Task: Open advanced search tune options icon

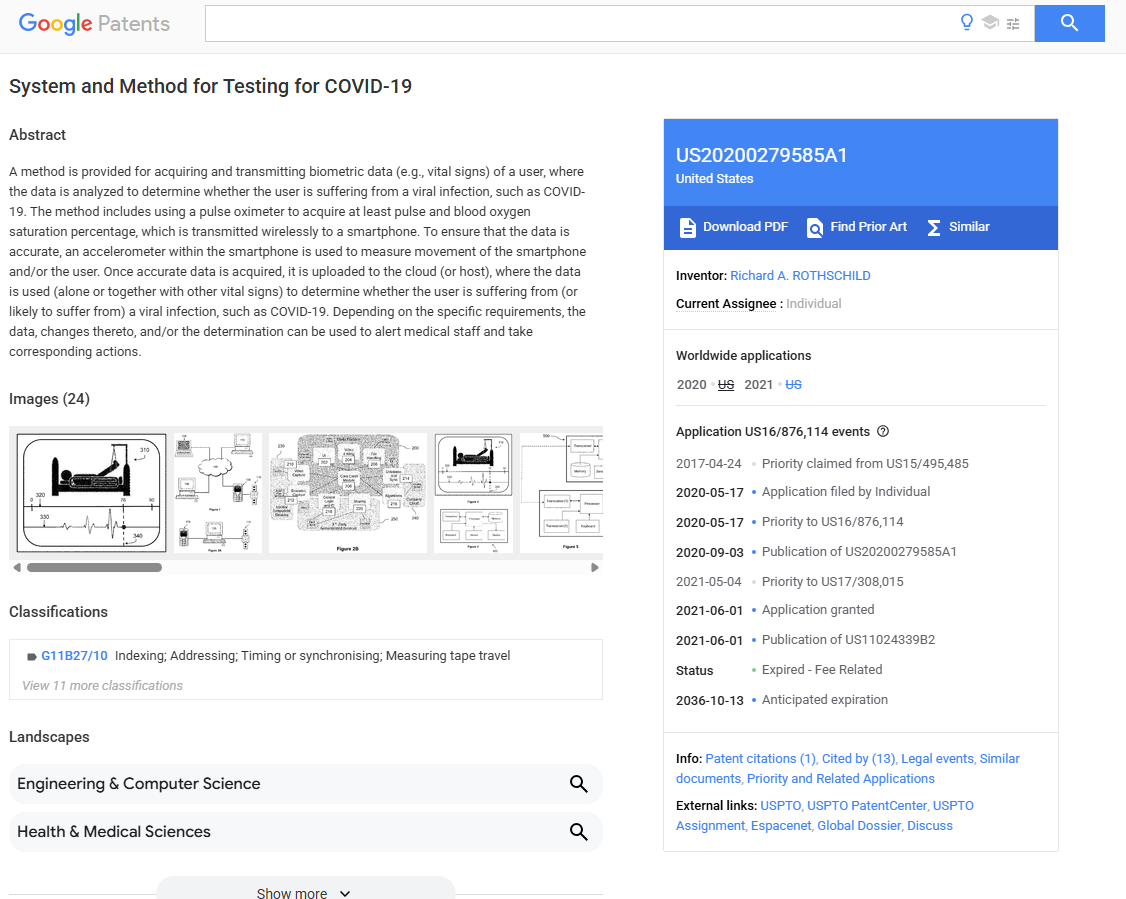Action: click(1013, 23)
